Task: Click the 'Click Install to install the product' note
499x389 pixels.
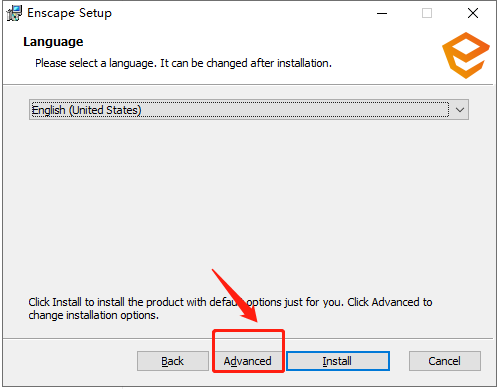Action: pyautogui.click(x=230, y=308)
